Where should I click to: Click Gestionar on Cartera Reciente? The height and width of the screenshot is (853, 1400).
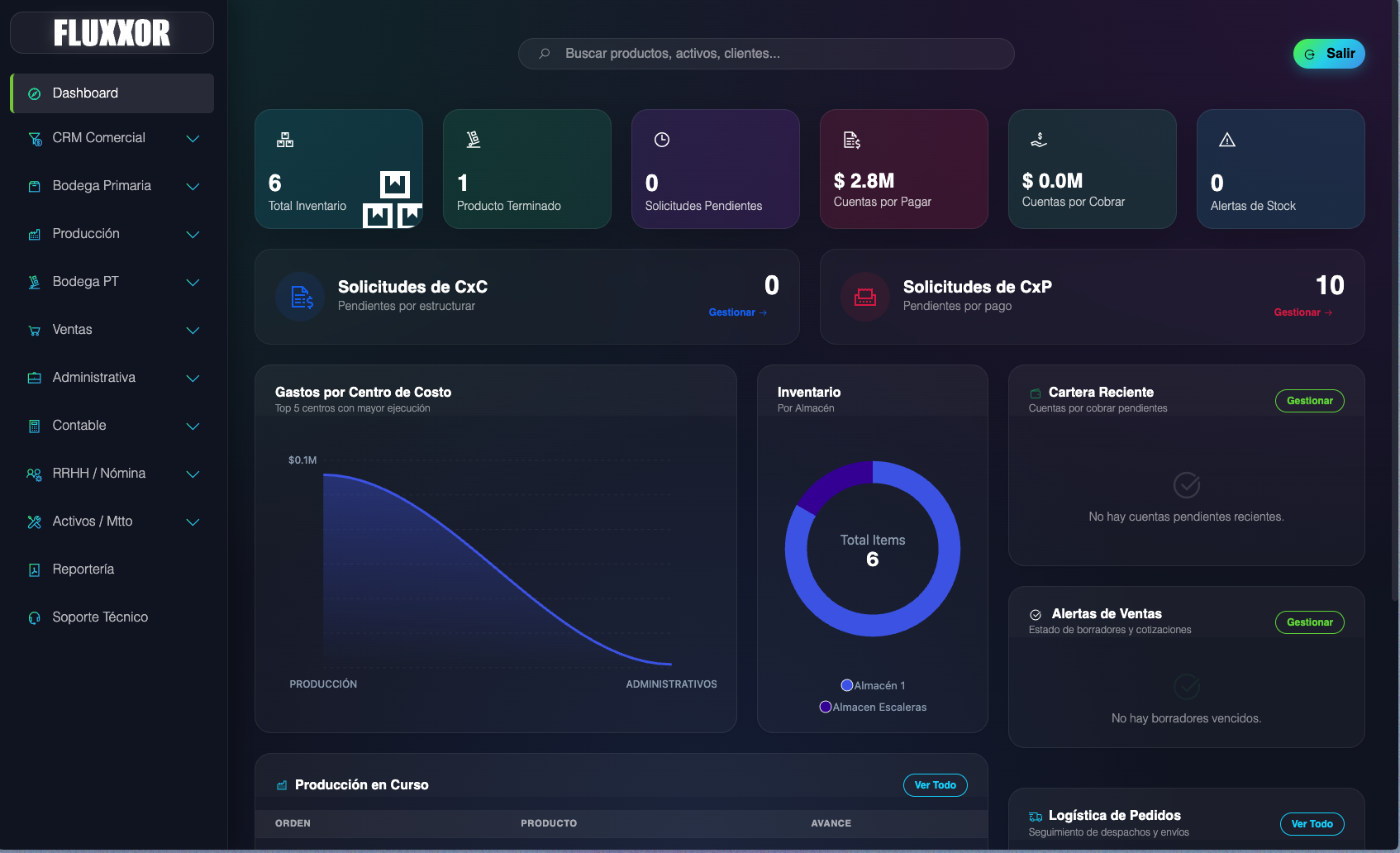(x=1309, y=400)
